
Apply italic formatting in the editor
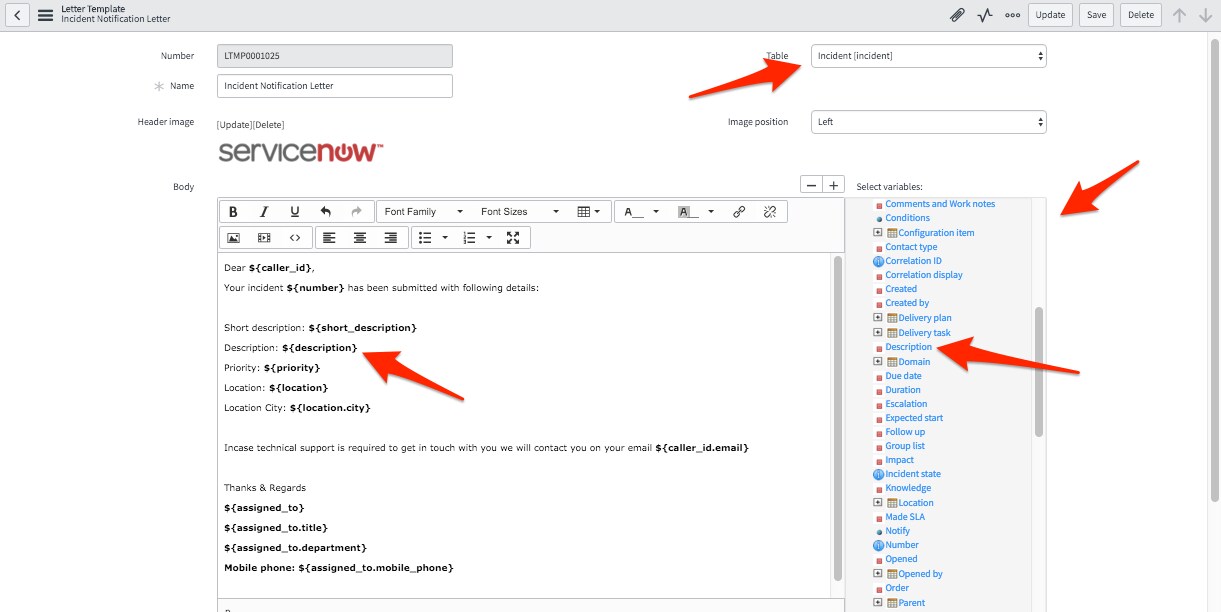pyautogui.click(x=264, y=212)
